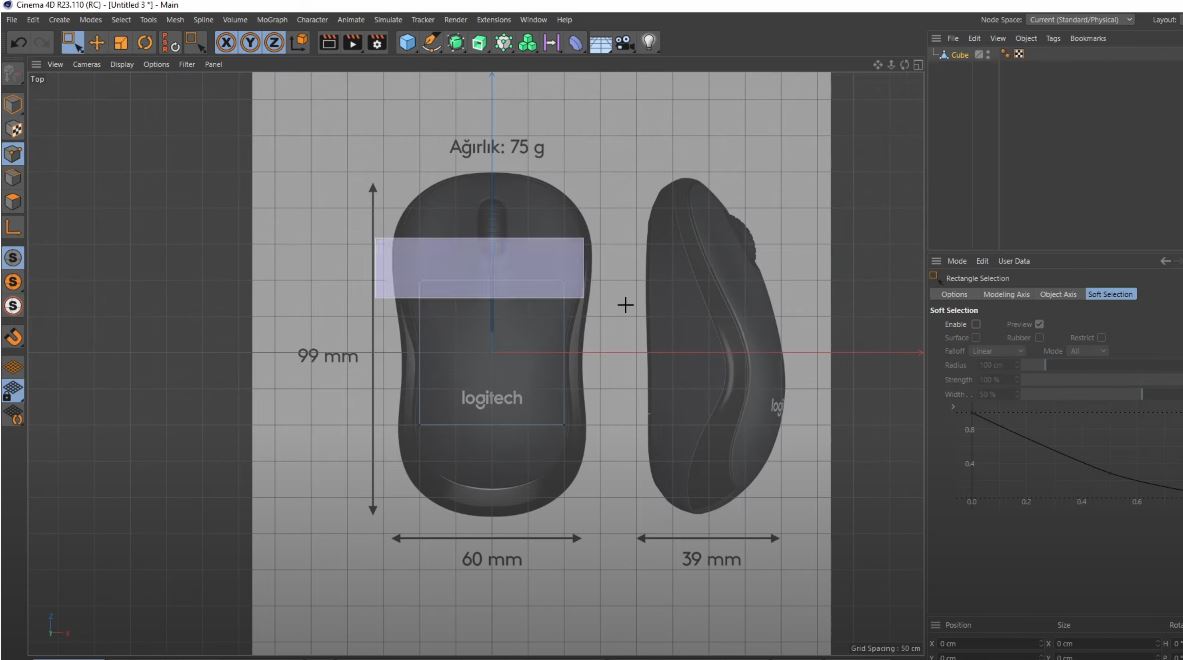Switch to the Object Axis tab

pos(1058,294)
